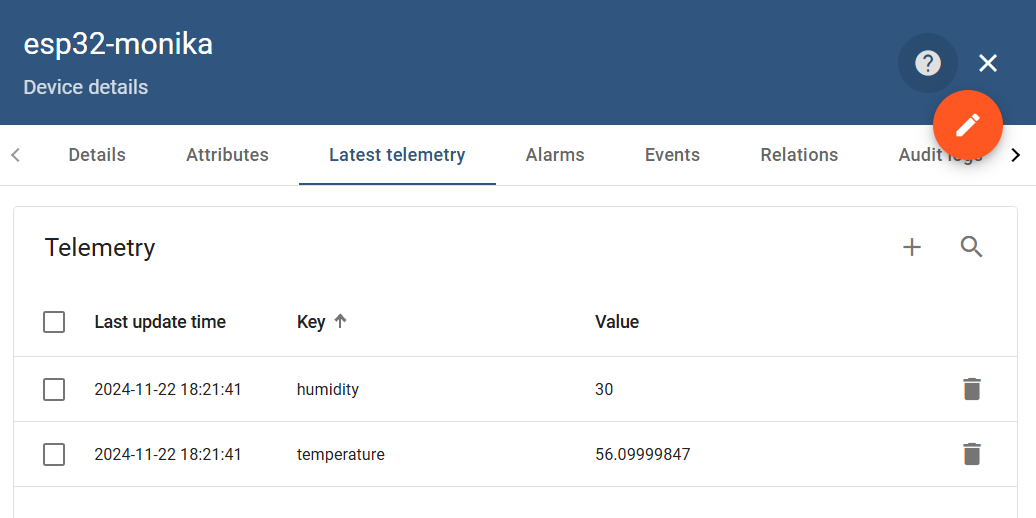Add telemetry with the plus icon
The image size is (1036, 518).
click(912, 247)
